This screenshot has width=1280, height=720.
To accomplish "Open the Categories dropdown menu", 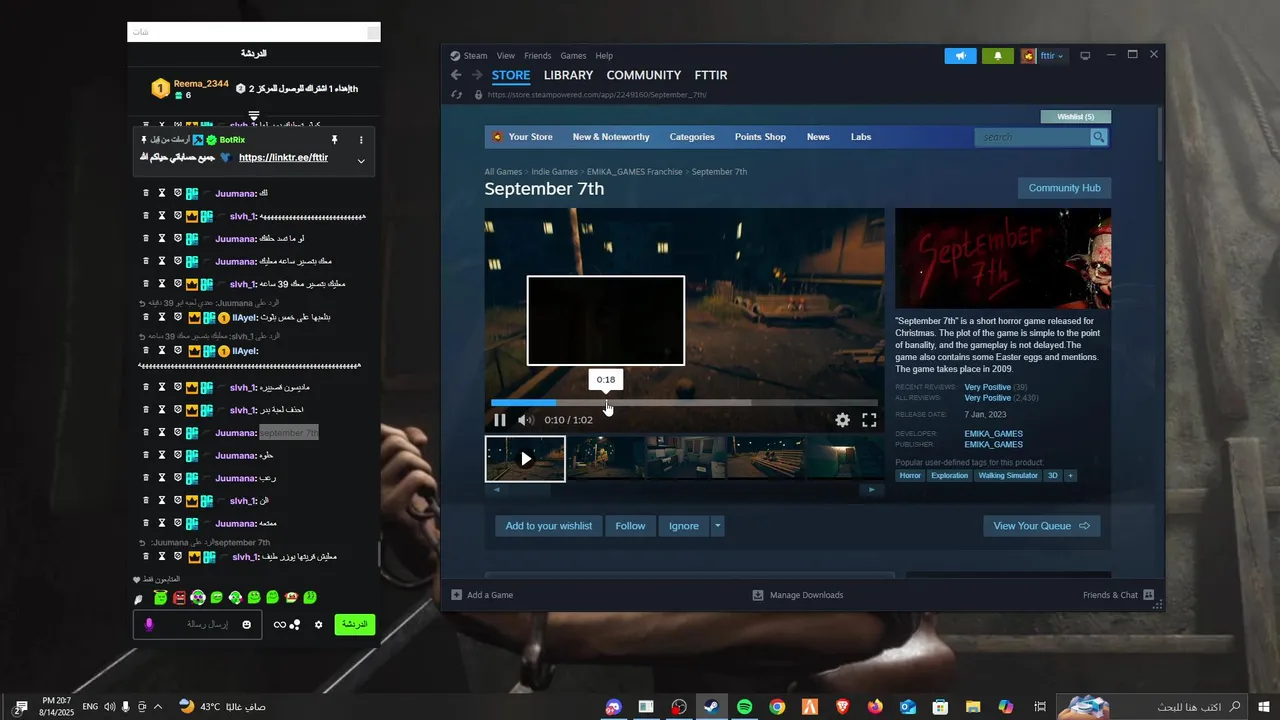I will pyautogui.click(x=692, y=137).
